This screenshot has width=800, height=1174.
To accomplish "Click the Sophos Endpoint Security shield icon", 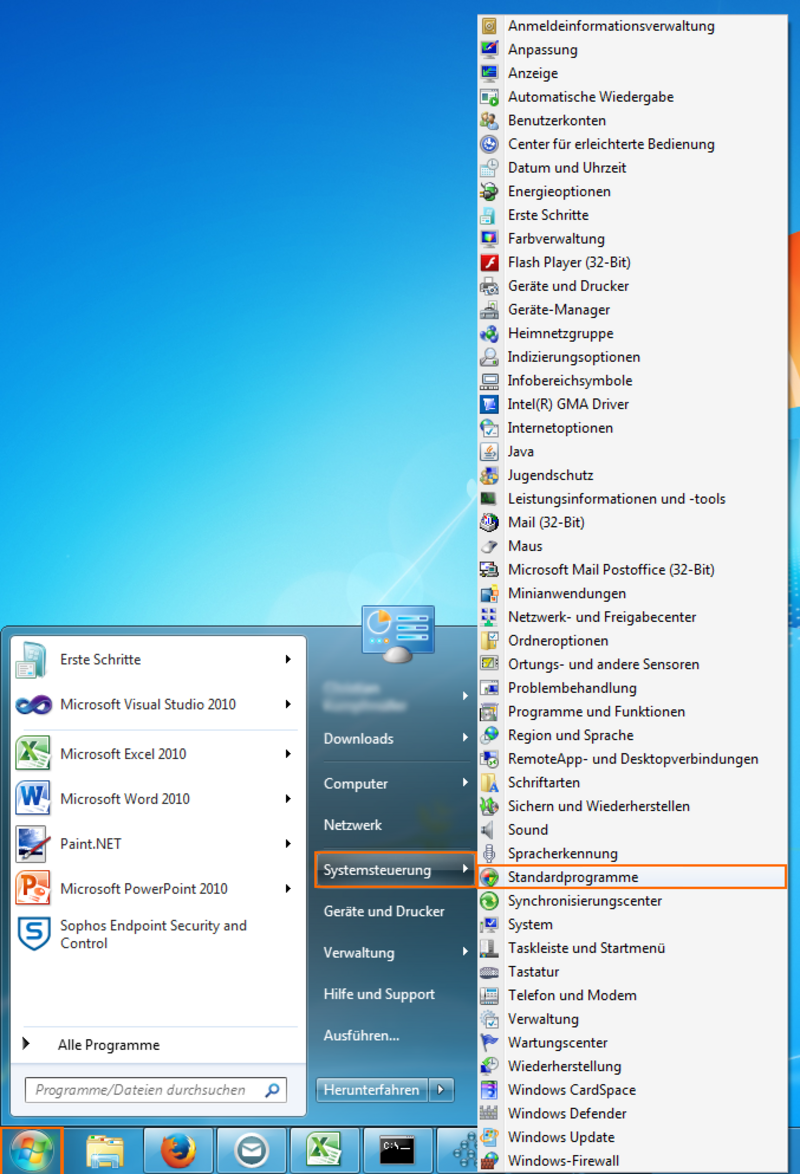I will [34, 934].
